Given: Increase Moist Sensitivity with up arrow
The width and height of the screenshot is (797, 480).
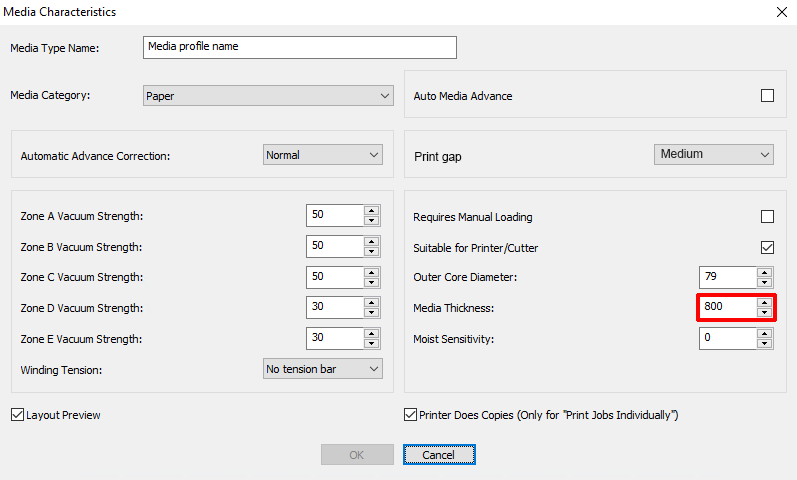Looking at the screenshot, I should click(x=764, y=334).
